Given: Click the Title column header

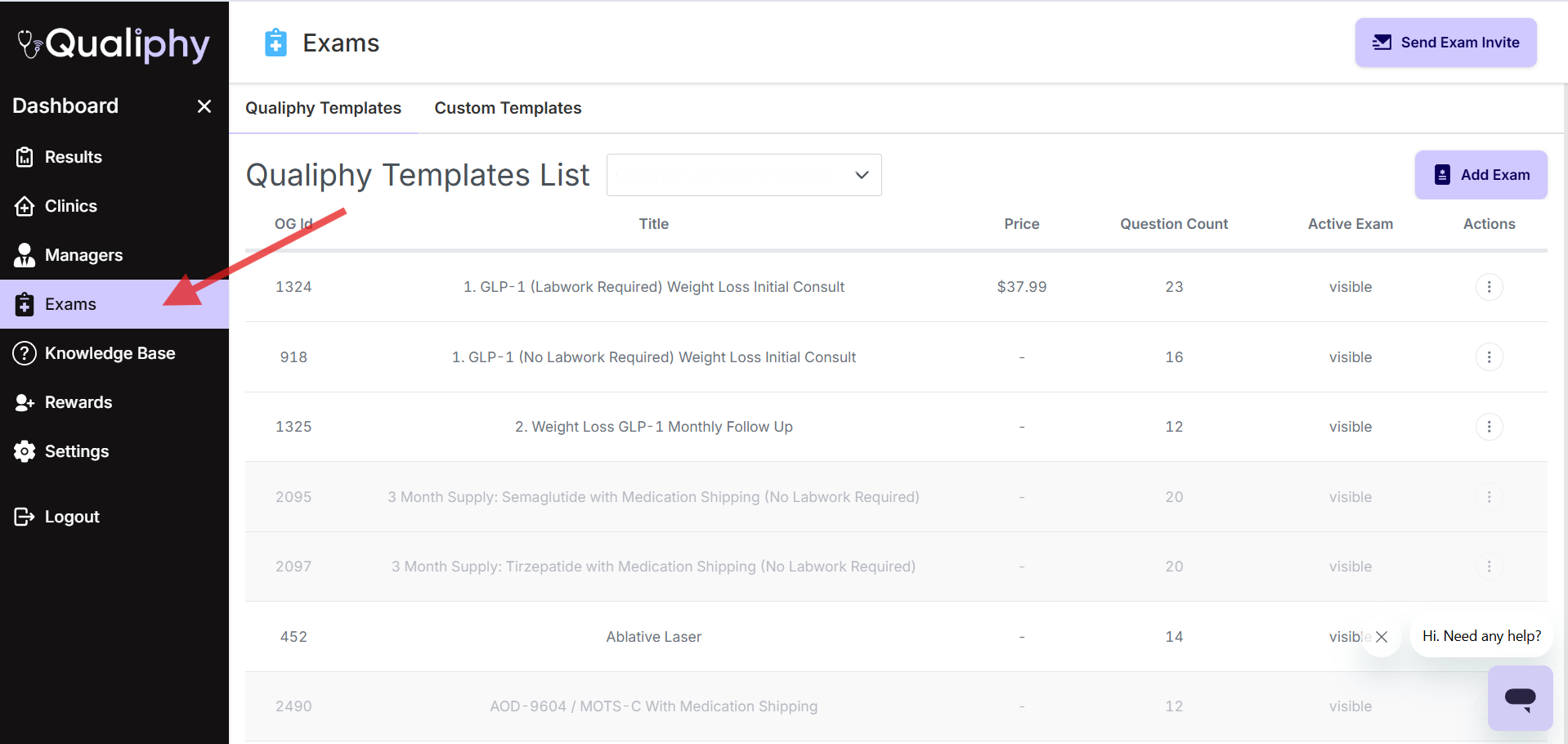Looking at the screenshot, I should pyautogui.click(x=654, y=224).
